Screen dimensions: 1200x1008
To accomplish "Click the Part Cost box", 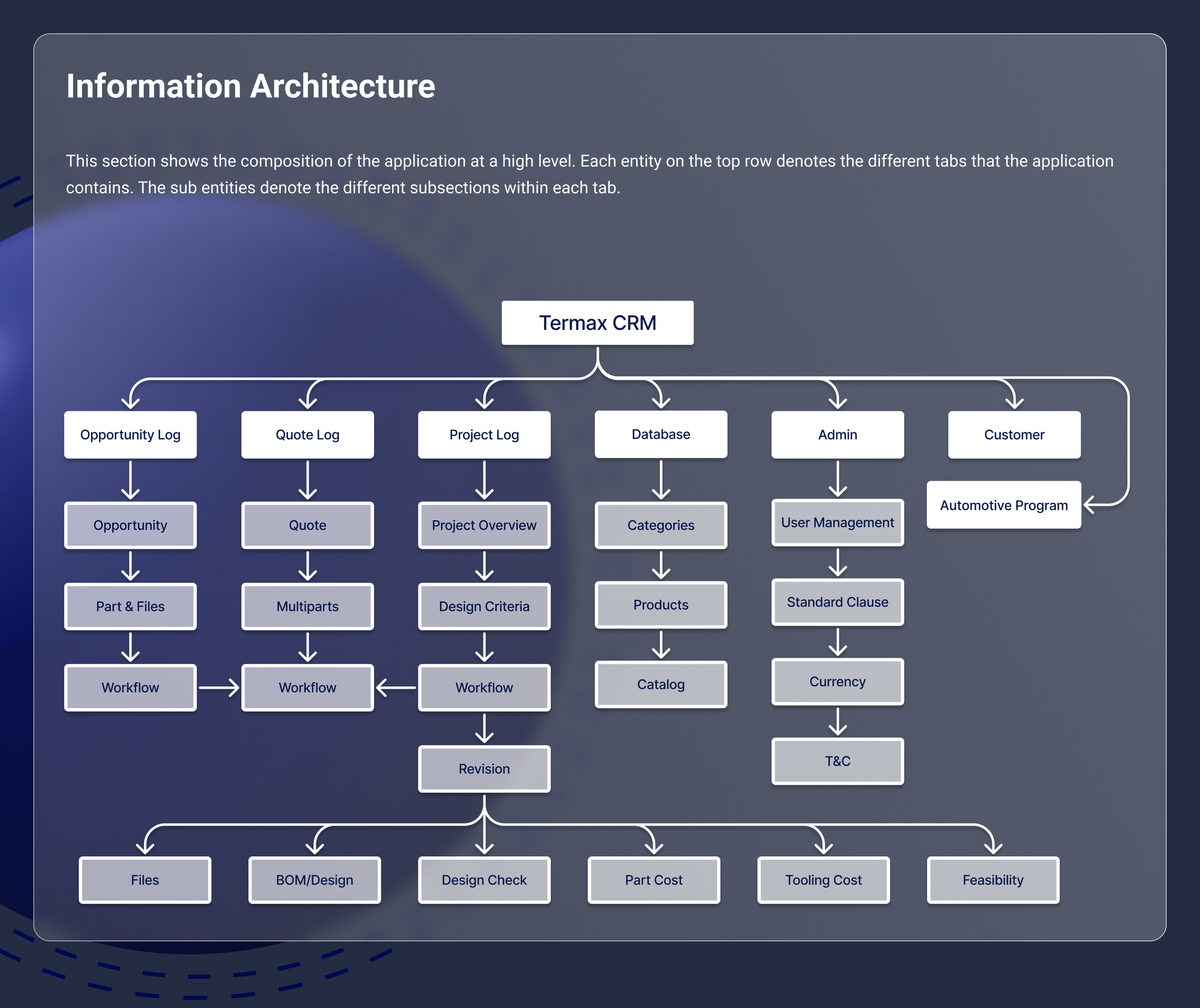I will click(x=653, y=880).
